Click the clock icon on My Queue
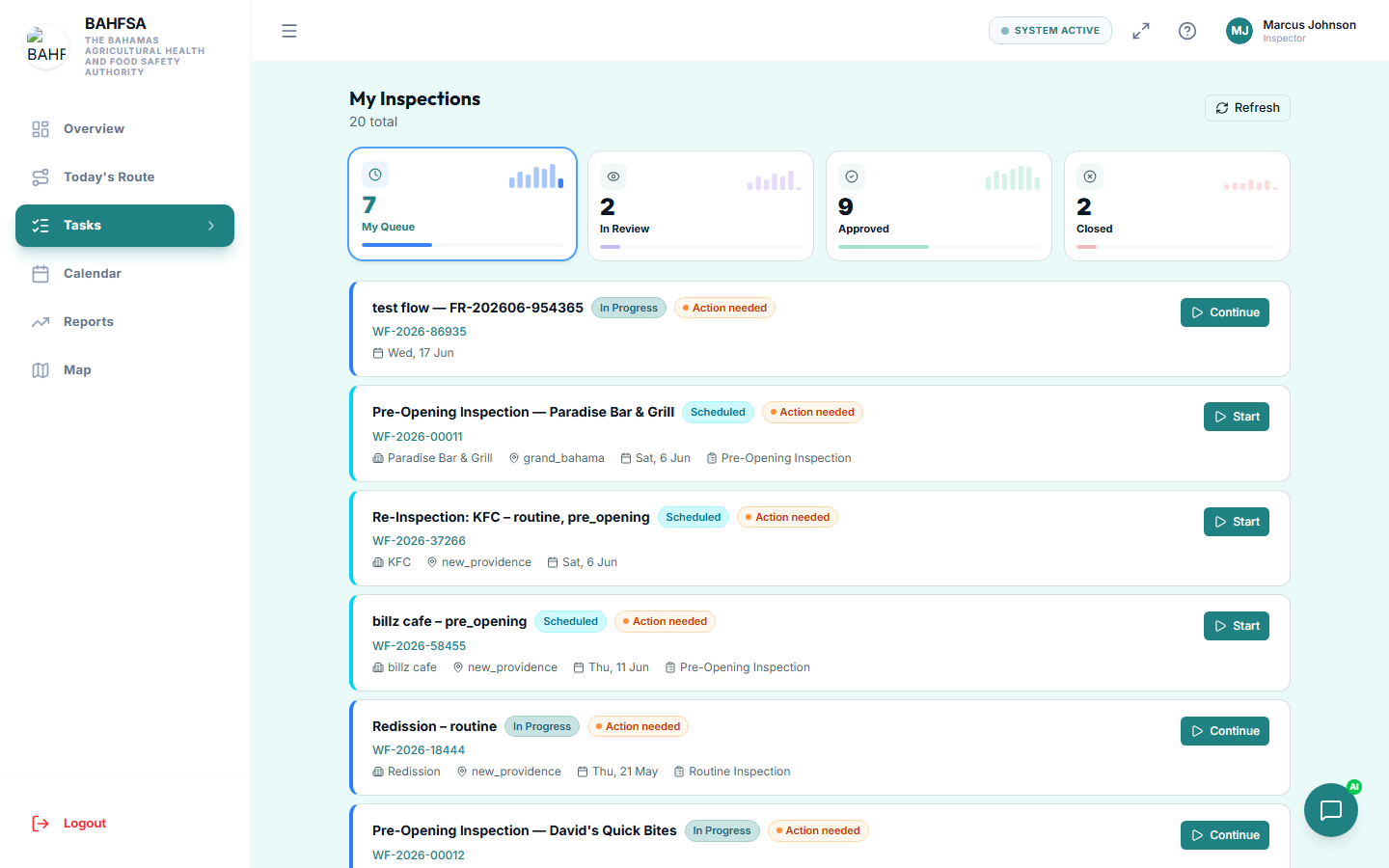 pos(375,175)
